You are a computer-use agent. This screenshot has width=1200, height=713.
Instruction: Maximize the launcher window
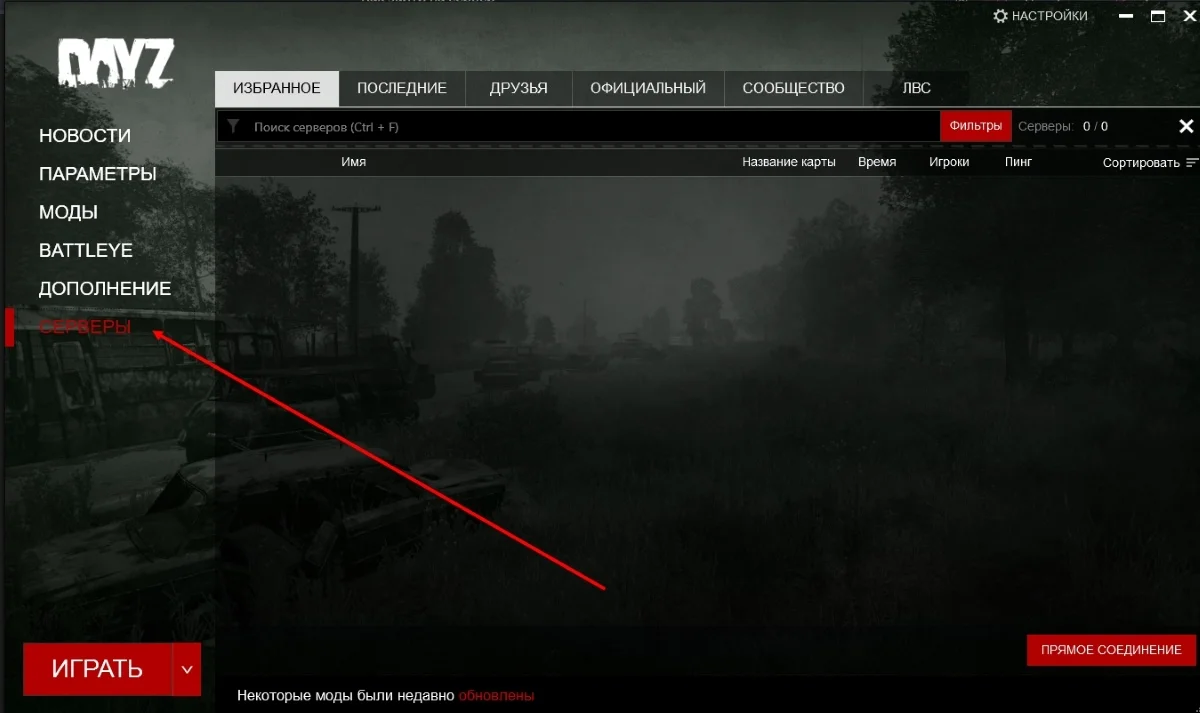pyautogui.click(x=1158, y=16)
